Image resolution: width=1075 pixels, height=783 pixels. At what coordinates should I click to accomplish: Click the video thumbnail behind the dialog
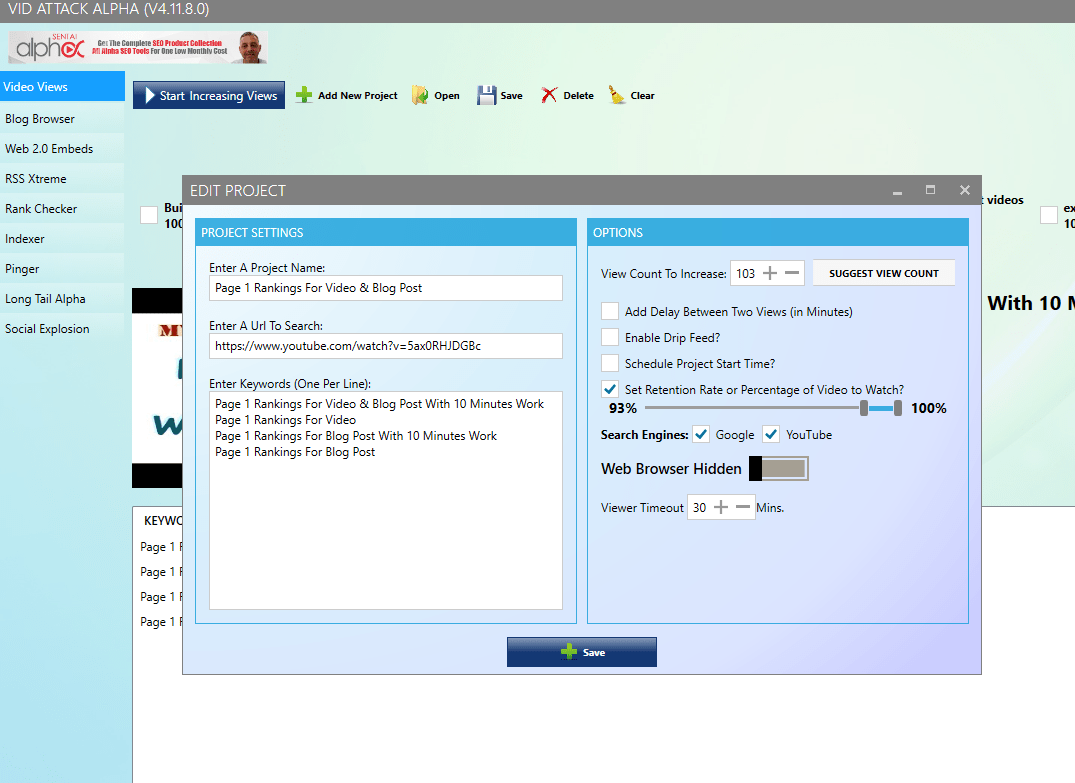[x=157, y=388]
